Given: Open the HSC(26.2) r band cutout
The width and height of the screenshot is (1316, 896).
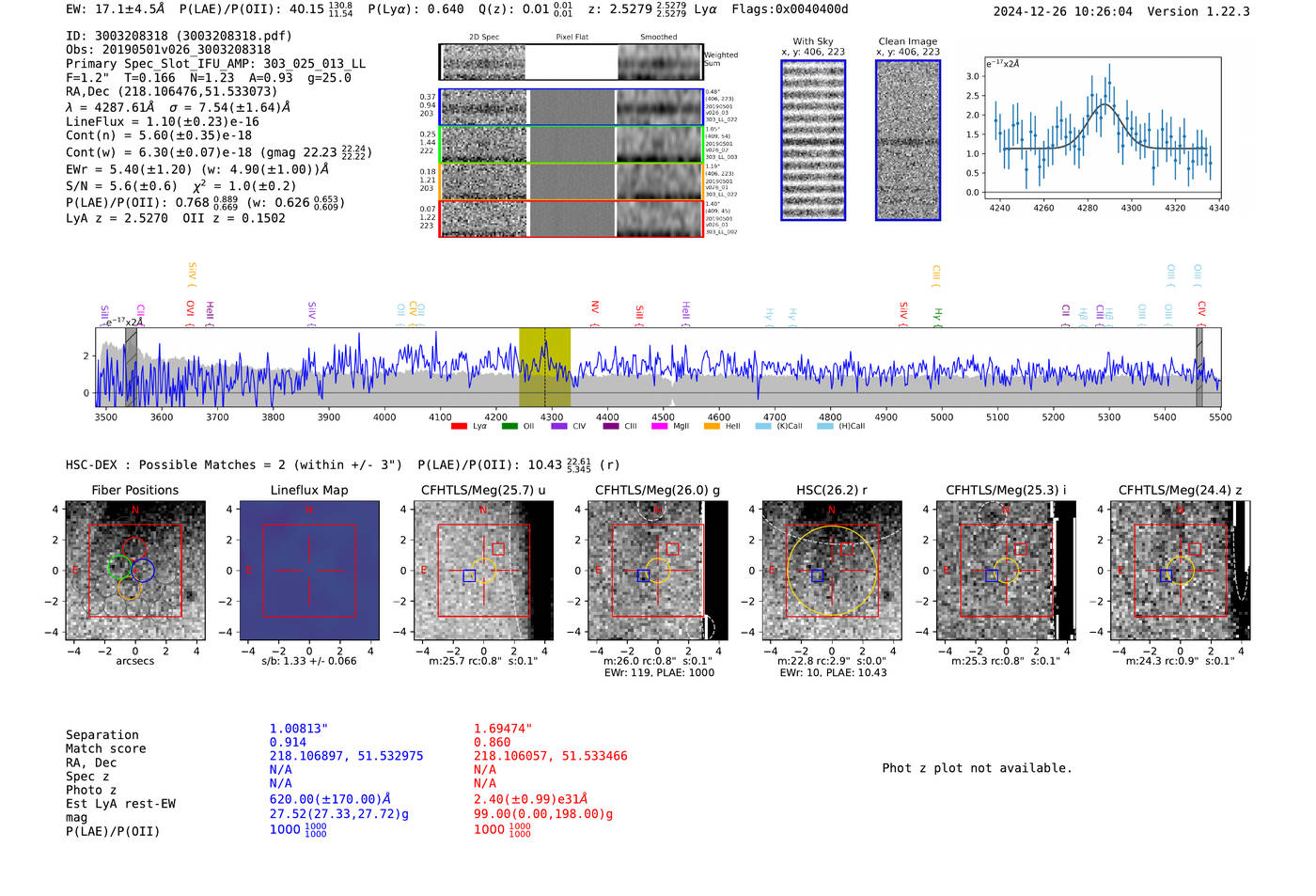Looking at the screenshot, I should tap(832, 571).
